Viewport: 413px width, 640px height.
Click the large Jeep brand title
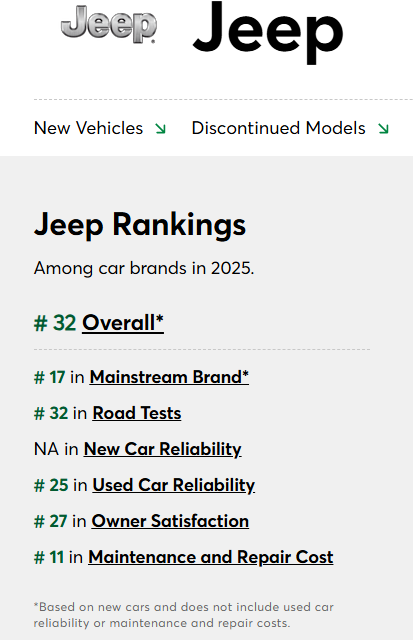(268, 33)
